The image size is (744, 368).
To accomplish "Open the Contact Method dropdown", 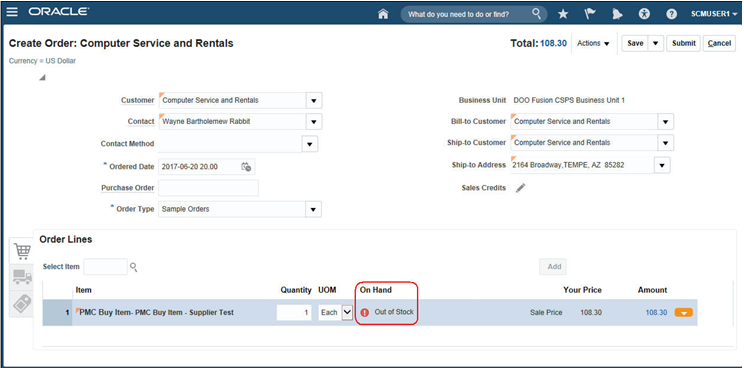I will coord(310,144).
